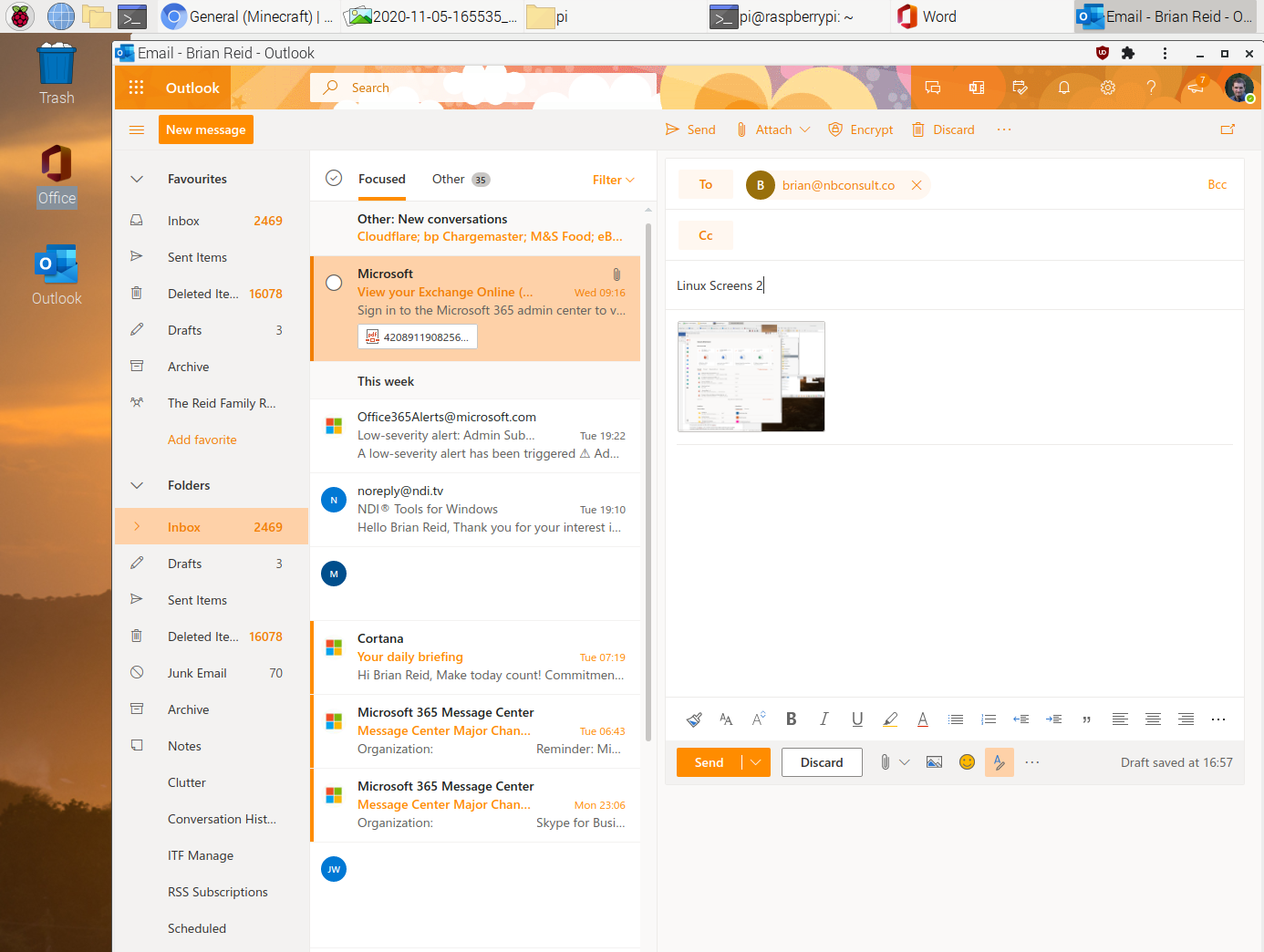
Task: Click the format painter icon
Action: pyautogui.click(x=694, y=719)
